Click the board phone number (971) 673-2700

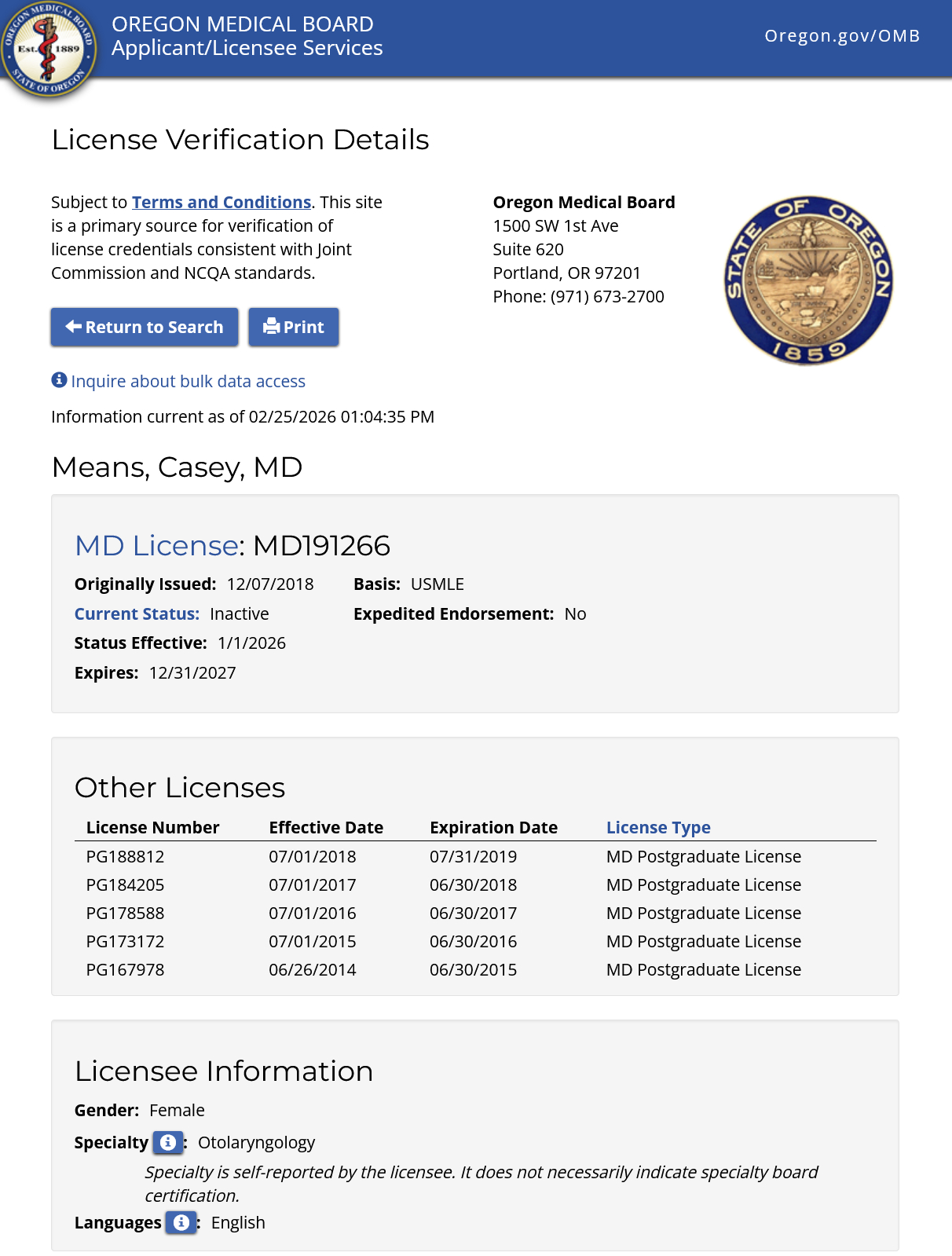coord(606,296)
